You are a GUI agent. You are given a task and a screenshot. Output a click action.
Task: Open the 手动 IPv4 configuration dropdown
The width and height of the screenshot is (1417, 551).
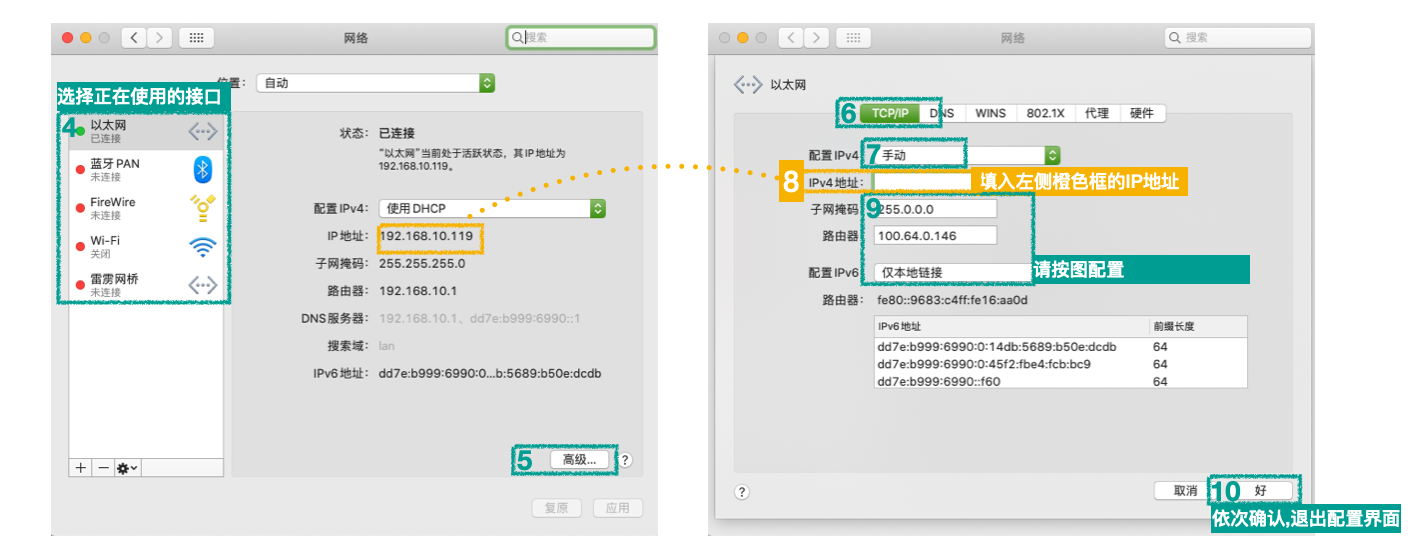[967, 155]
